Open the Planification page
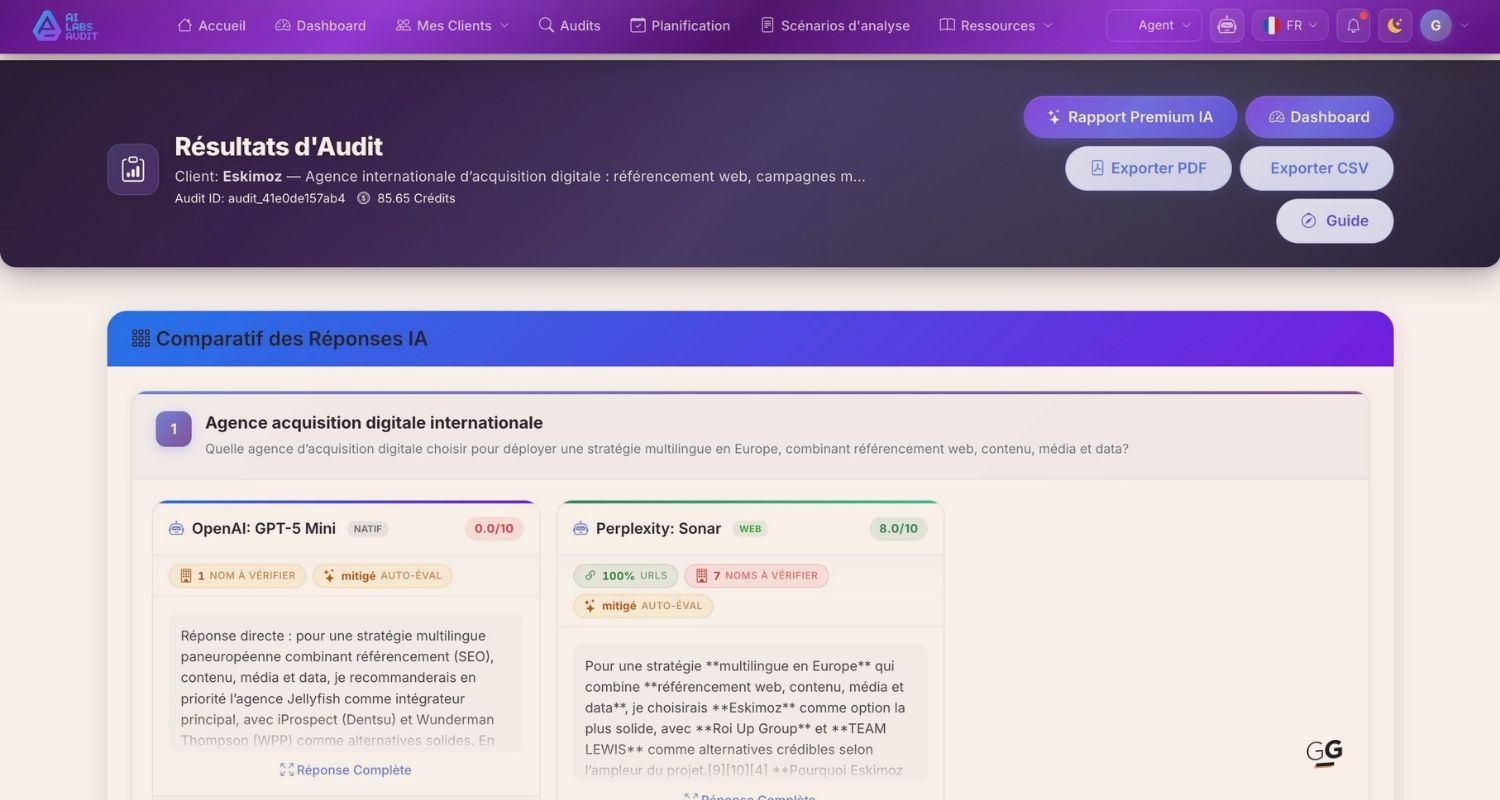1500x800 pixels. [680, 25]
